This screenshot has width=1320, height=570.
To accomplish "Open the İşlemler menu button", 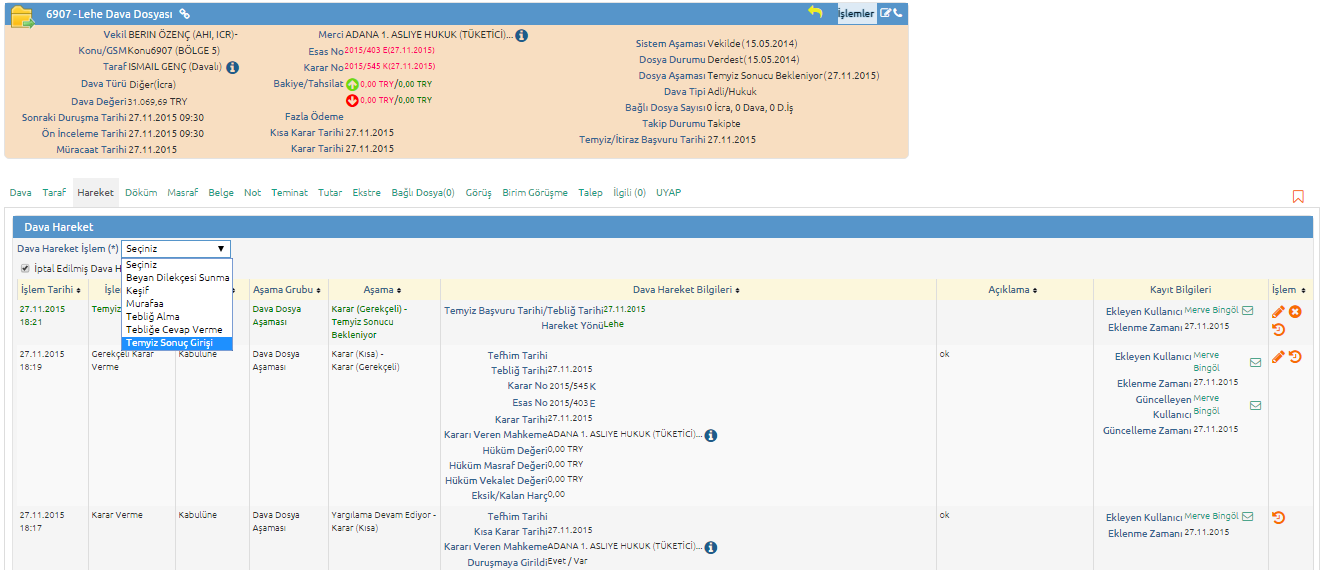I will pyautogui.click(x=856, y=14).
